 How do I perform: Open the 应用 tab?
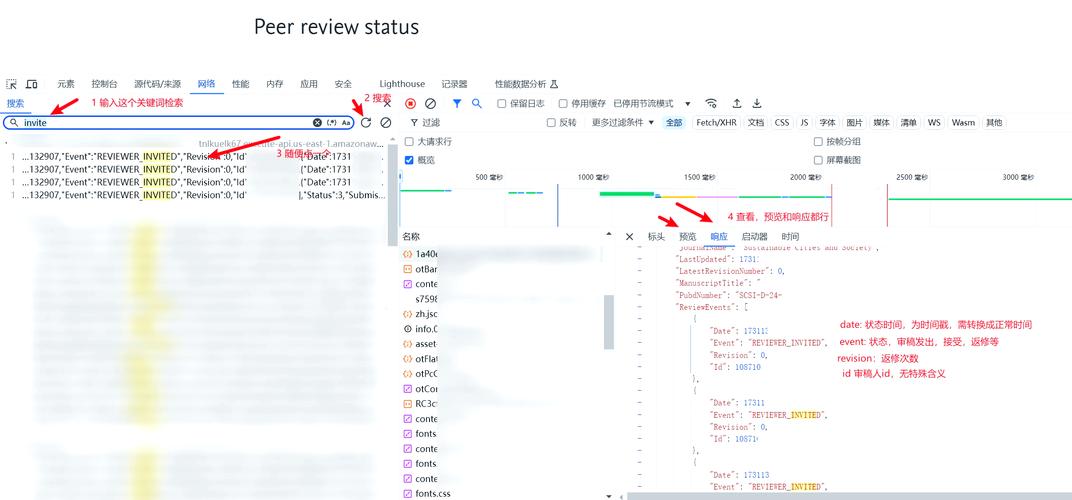pyautogui.click(x=309, y=84)
